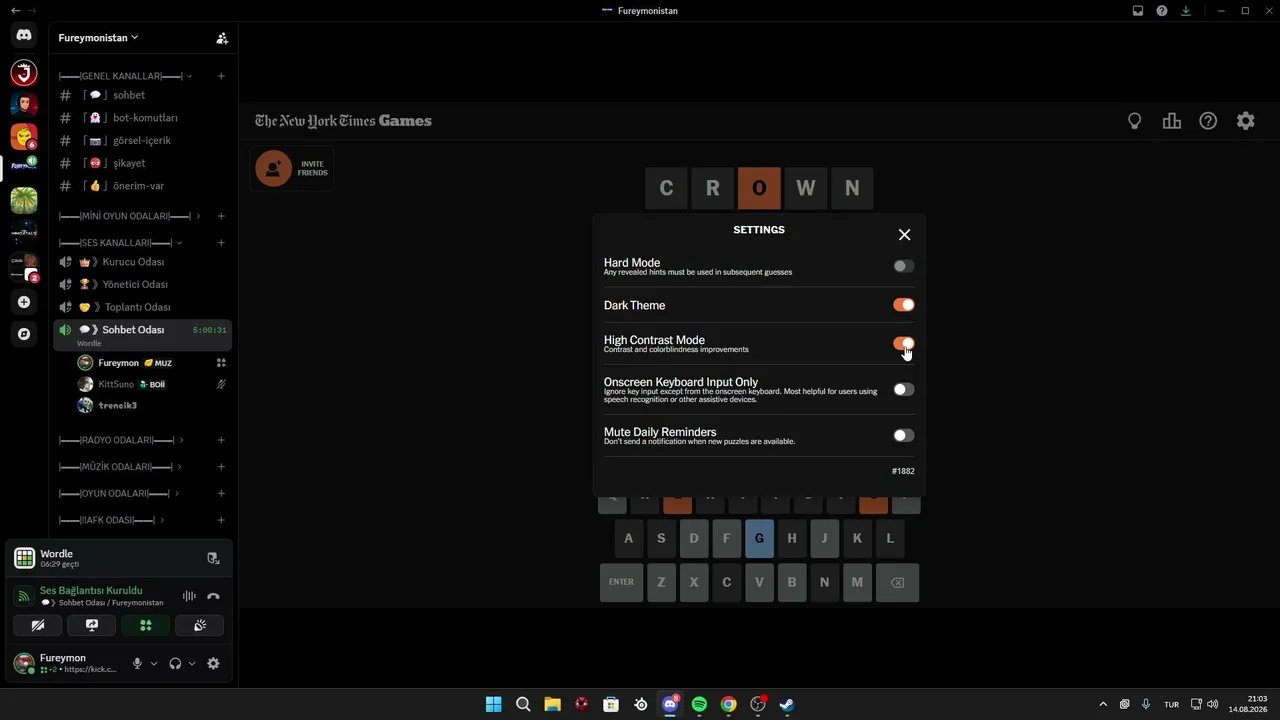The image size is (1280, 720).
Task: Open the Discord inbox icon
Action: pos(1138,11)
